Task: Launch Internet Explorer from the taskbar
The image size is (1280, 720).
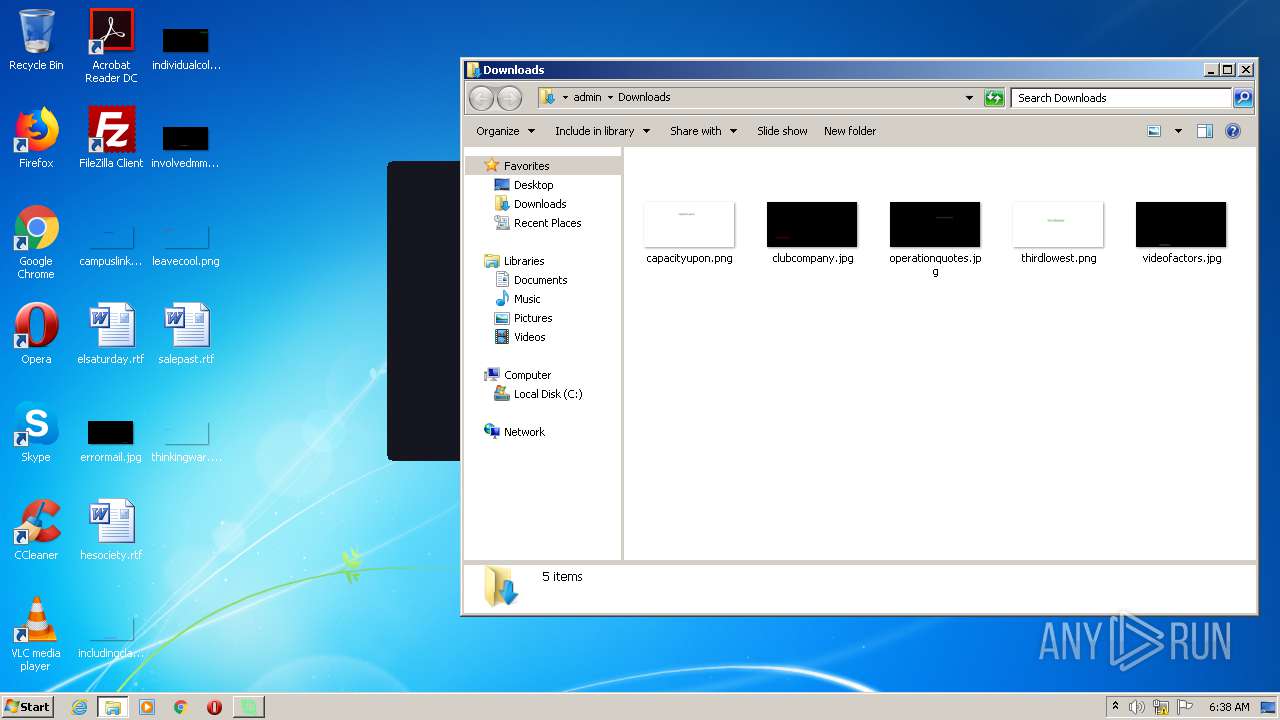Action: (79, 707)
